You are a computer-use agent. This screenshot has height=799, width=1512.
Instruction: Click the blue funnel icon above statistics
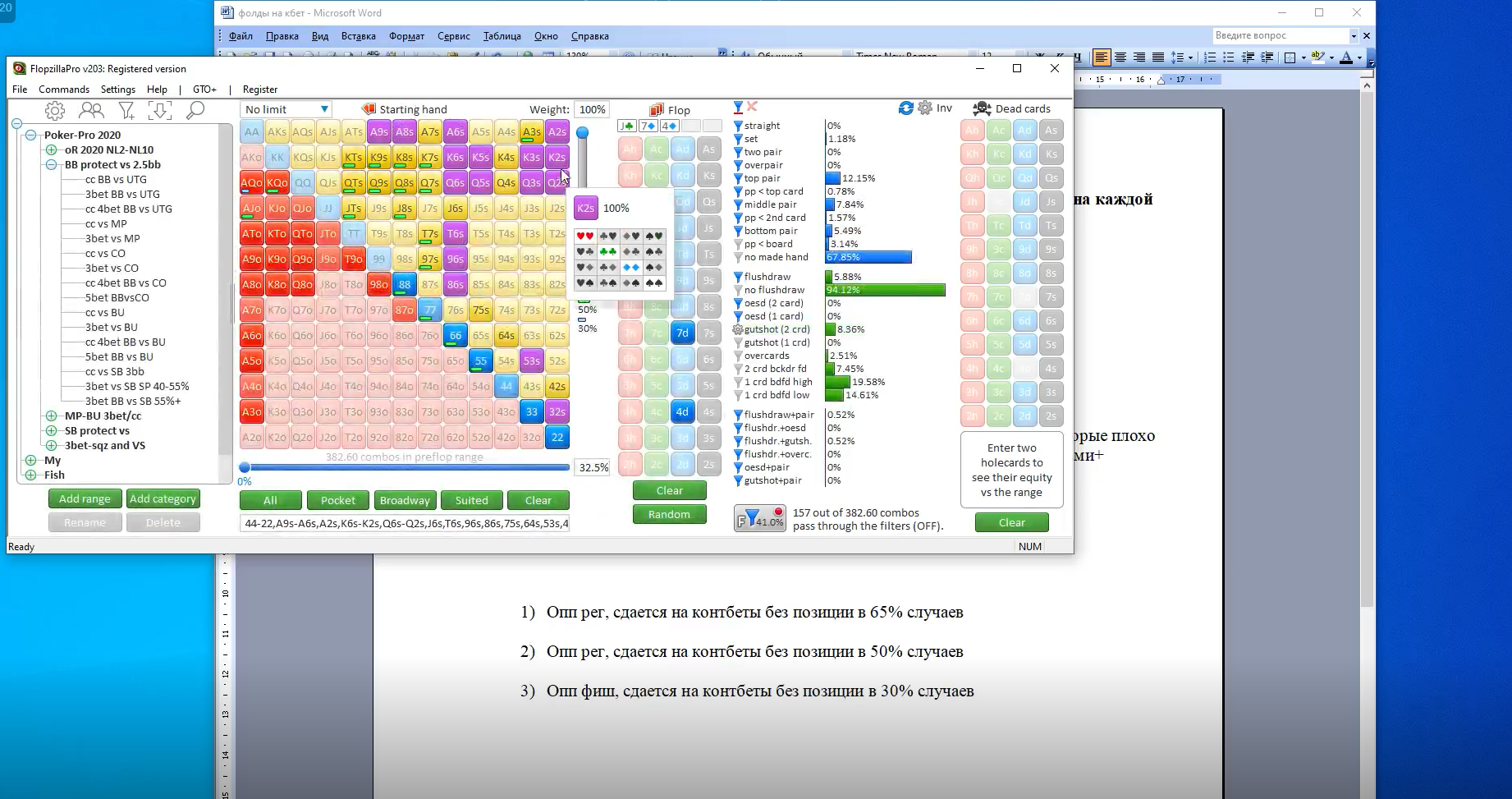[738, 108]
